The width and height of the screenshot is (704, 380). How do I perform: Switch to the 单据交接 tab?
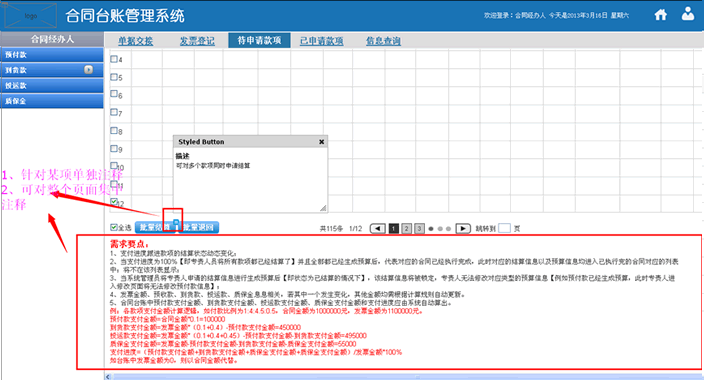click(135, 41)
